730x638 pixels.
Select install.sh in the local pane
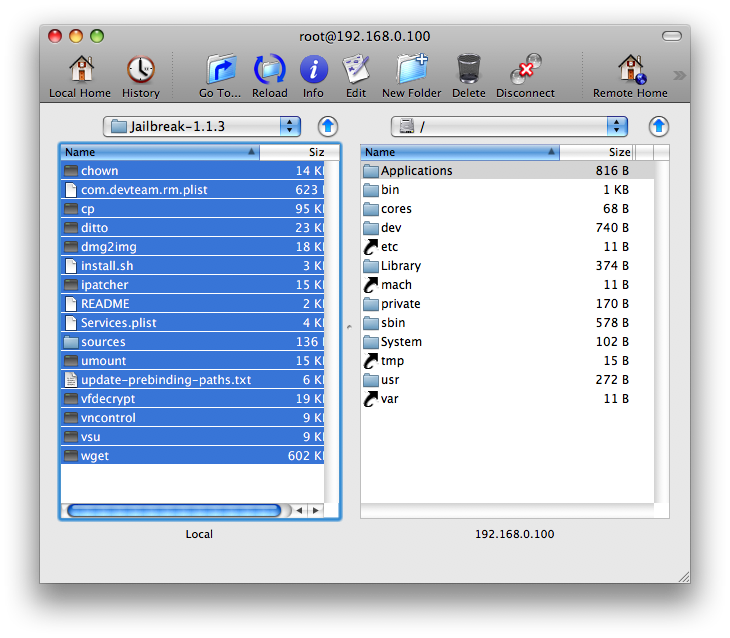(x=106, y=266)
